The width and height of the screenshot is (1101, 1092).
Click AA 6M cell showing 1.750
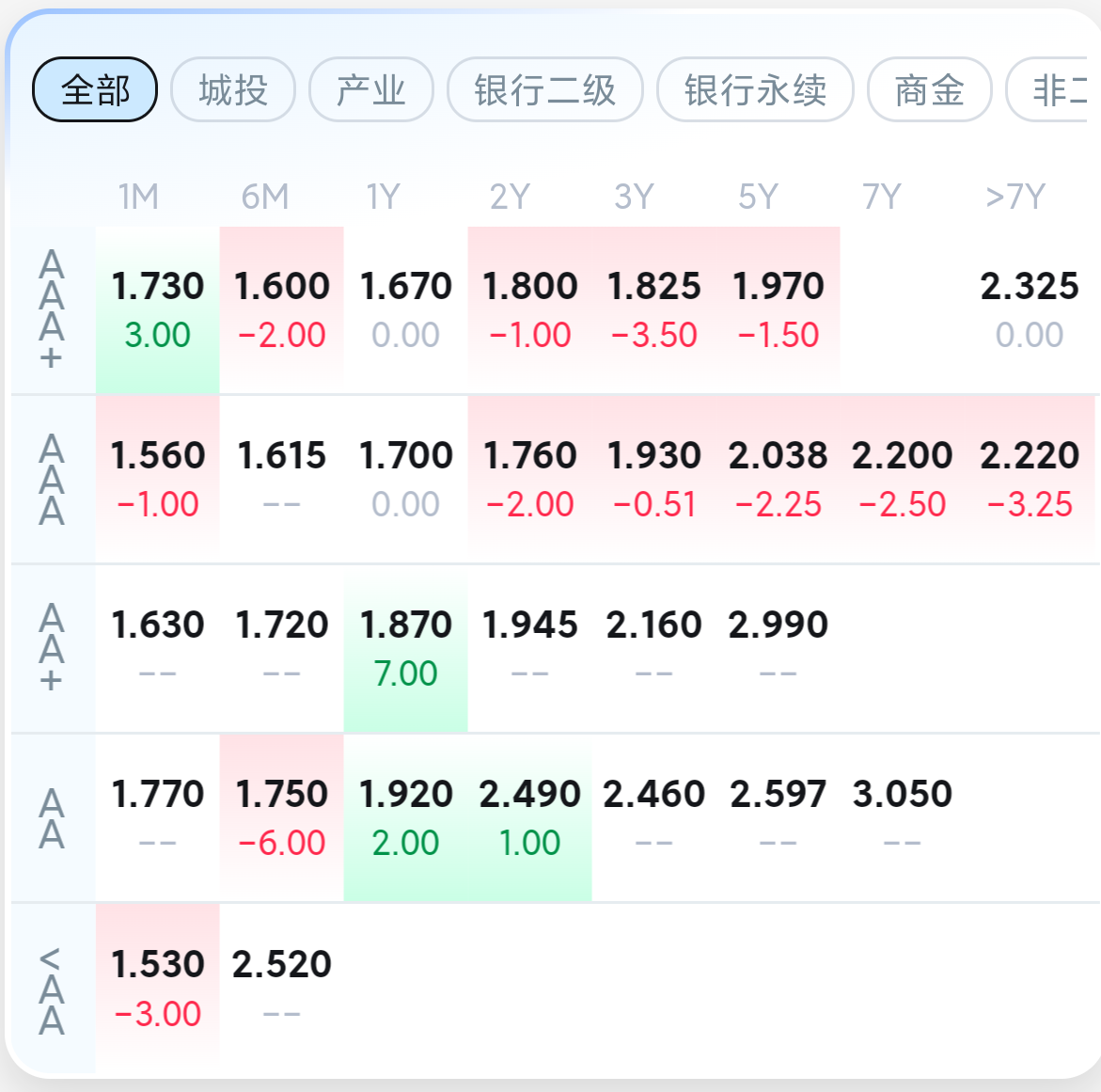point(281,817)
